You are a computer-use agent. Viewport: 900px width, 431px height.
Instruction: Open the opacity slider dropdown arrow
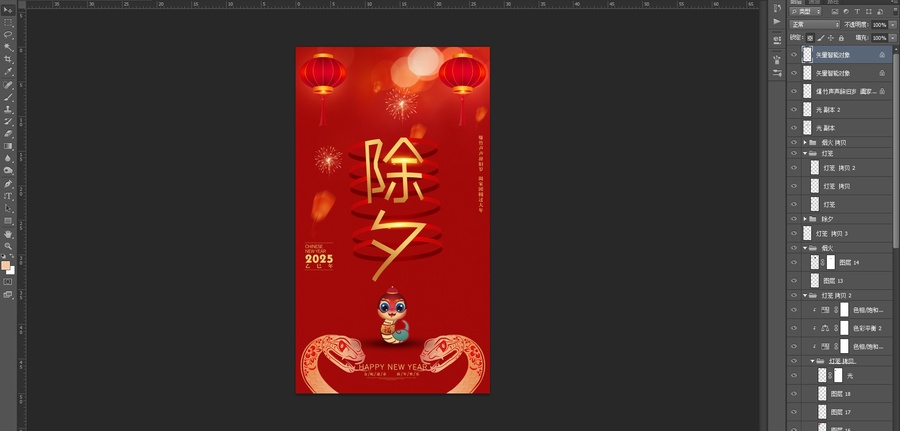(893, 25)
